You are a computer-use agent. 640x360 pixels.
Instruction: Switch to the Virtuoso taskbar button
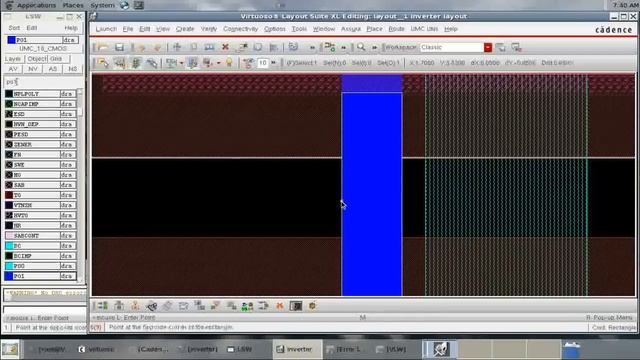point(97,349)
